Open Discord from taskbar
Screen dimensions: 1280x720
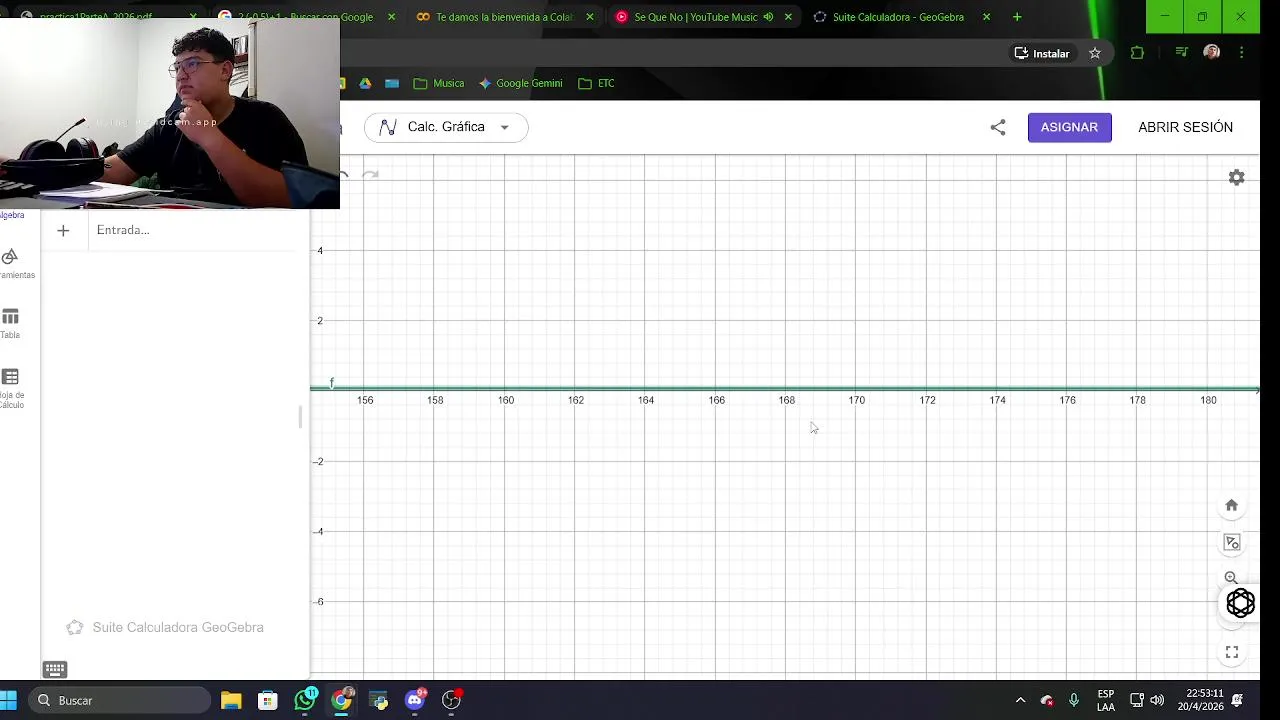tap(414, 699)
